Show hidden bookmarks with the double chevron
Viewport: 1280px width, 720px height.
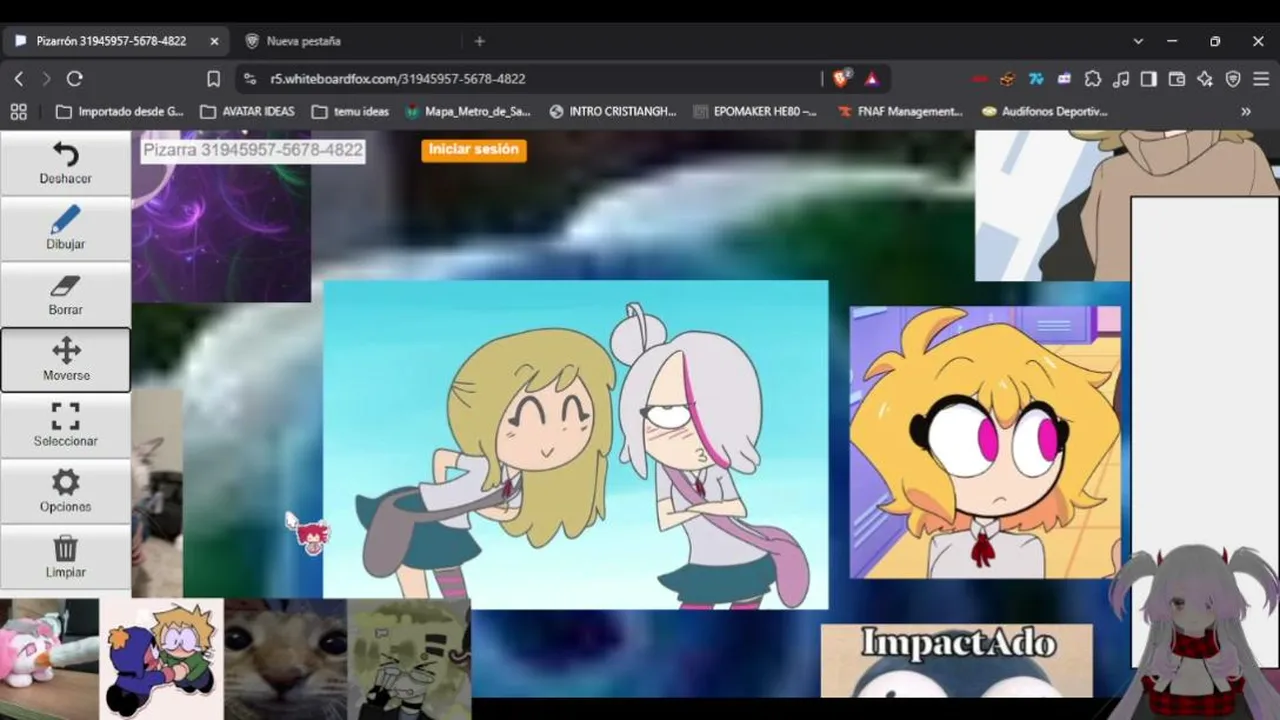[1246, 112]
